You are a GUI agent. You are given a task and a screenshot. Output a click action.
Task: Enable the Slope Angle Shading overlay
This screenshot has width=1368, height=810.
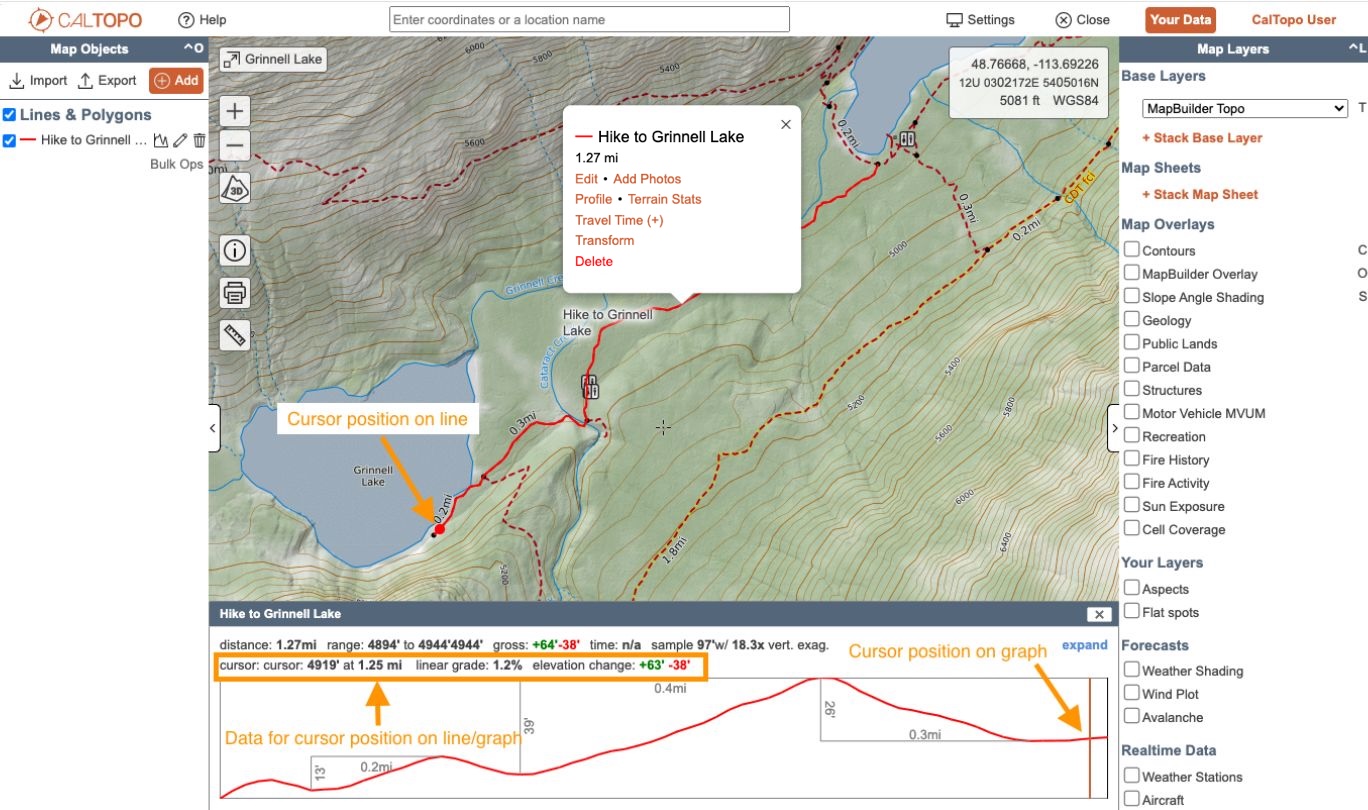1131,296
